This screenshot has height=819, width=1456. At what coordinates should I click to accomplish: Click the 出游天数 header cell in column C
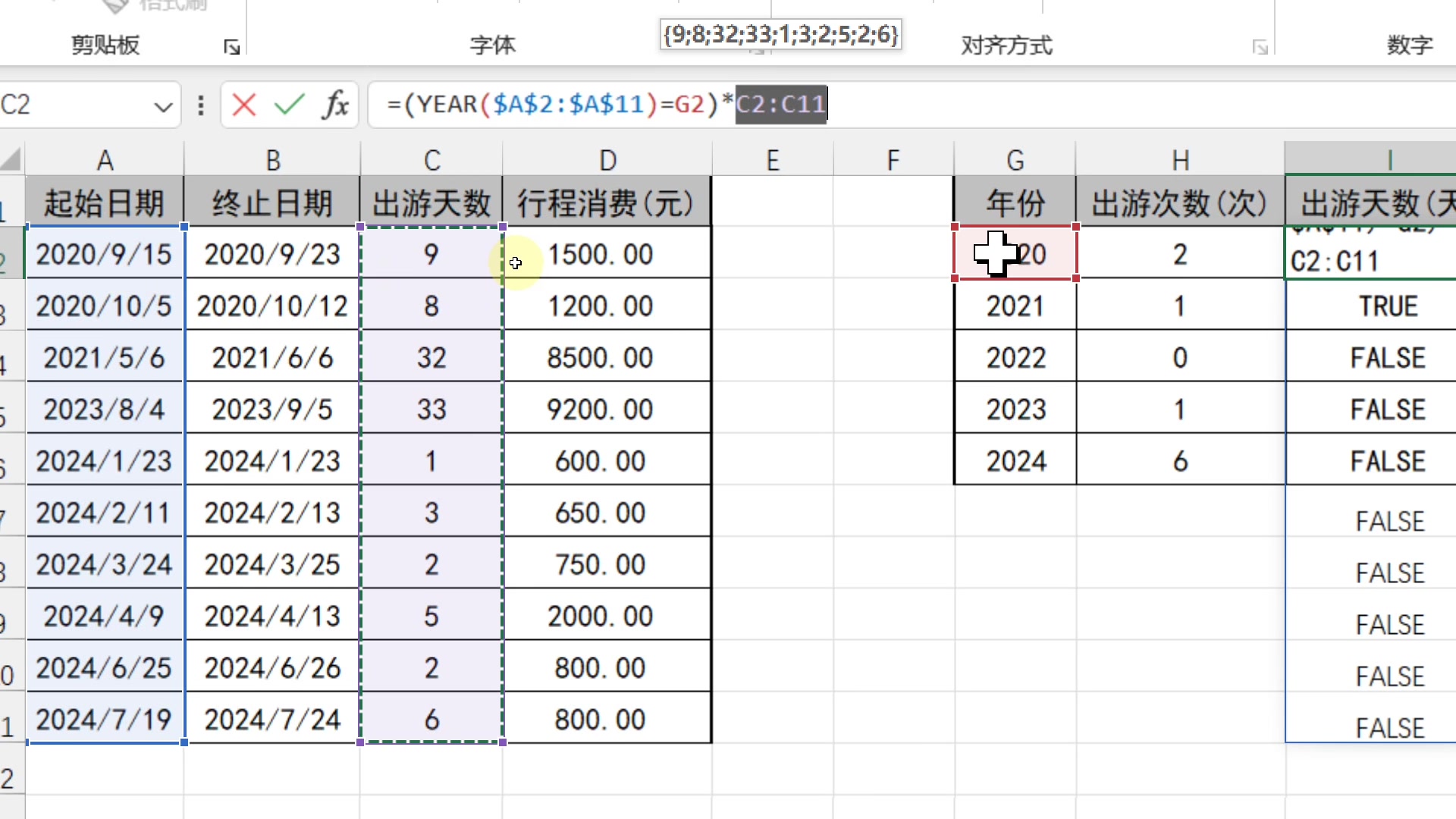(x=431, y=202)
